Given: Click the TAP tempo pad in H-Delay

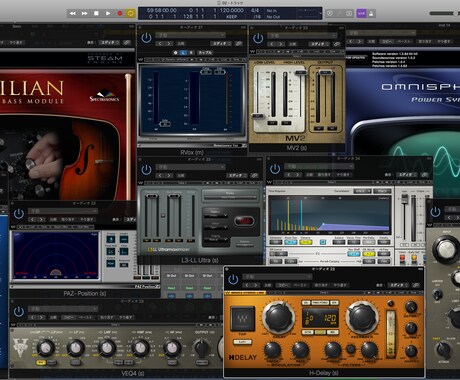Looking at the screenshot, I should (242, 319).
